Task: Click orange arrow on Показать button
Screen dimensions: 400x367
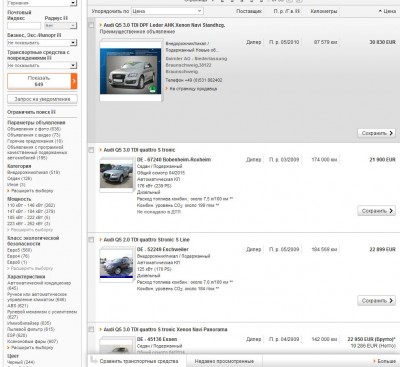Action: point(74,81)
